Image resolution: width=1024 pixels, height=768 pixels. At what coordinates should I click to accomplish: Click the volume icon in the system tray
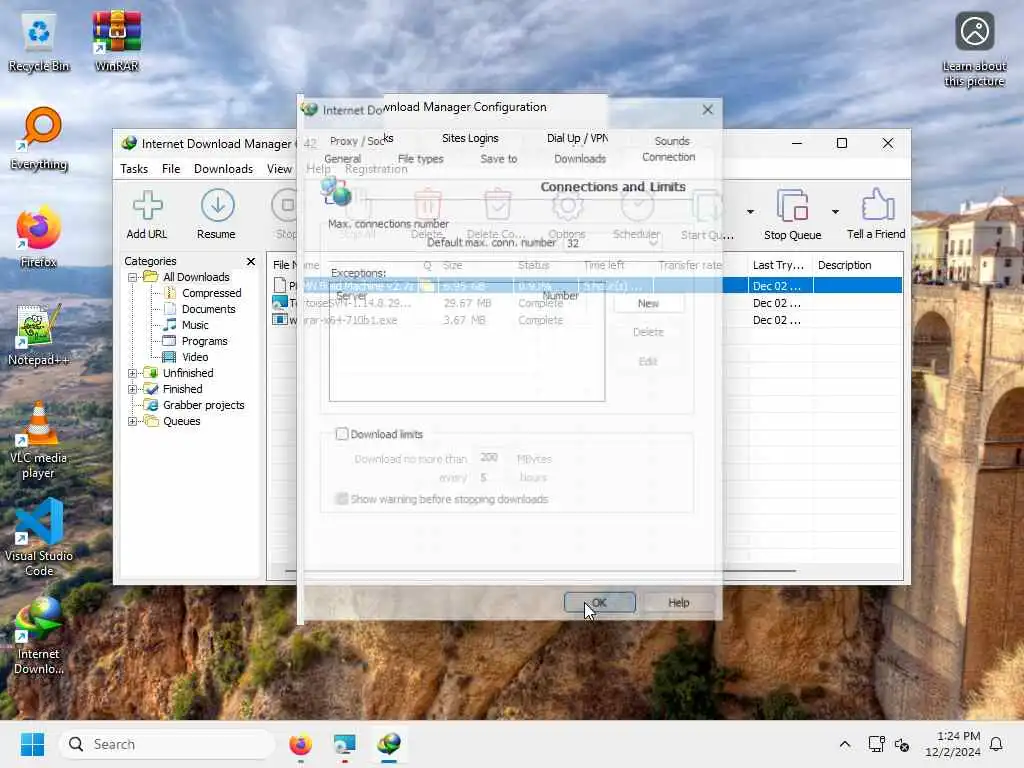[x=902, y=744]
